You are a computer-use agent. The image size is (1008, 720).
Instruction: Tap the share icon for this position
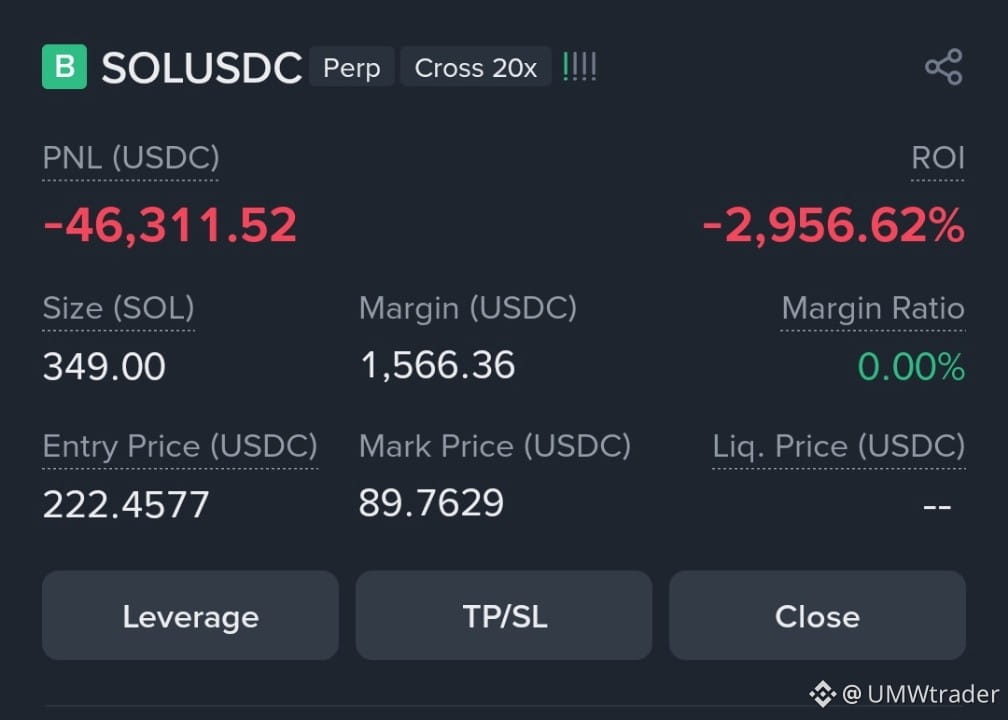pyautogui.click(x=944, y=67)
